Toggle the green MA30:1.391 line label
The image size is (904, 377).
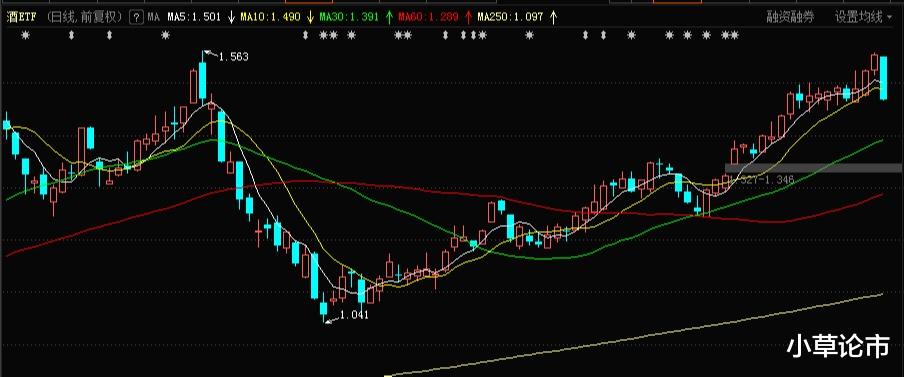point(349,17)
